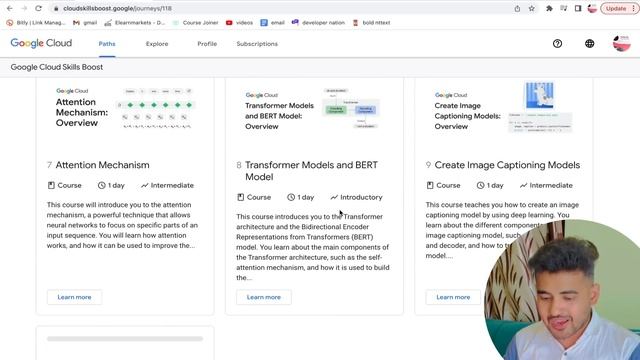This screenshot has width=640, height=360.
Task: Click the 1 day duration under Transformer Models
Action: (306, 197)
